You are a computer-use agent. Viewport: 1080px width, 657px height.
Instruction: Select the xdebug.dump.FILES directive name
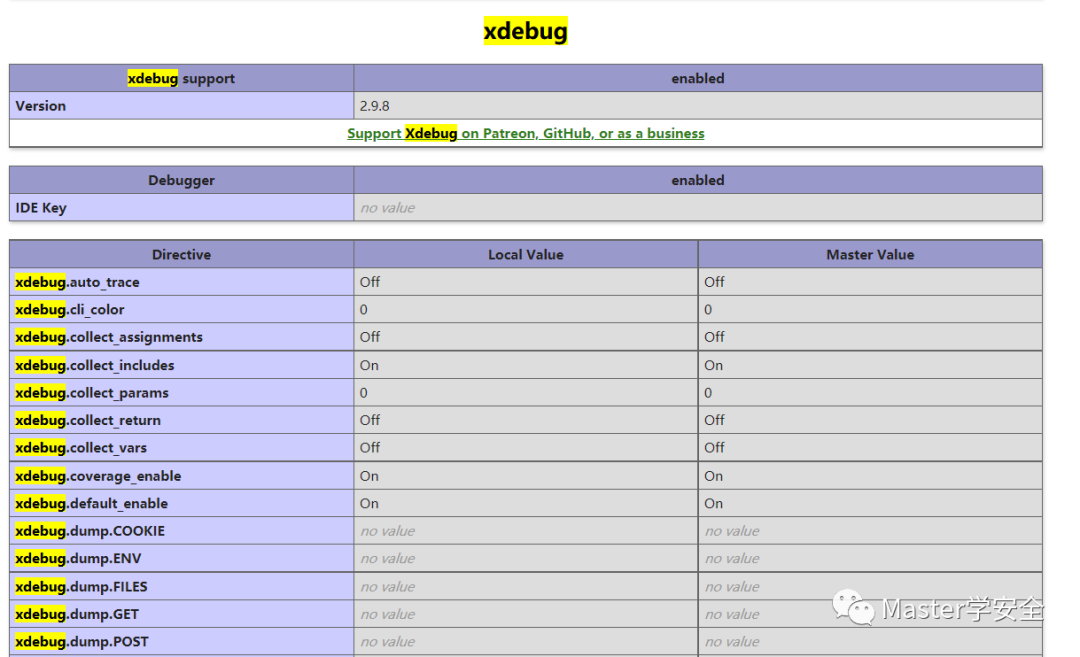[x=81, y=587]
